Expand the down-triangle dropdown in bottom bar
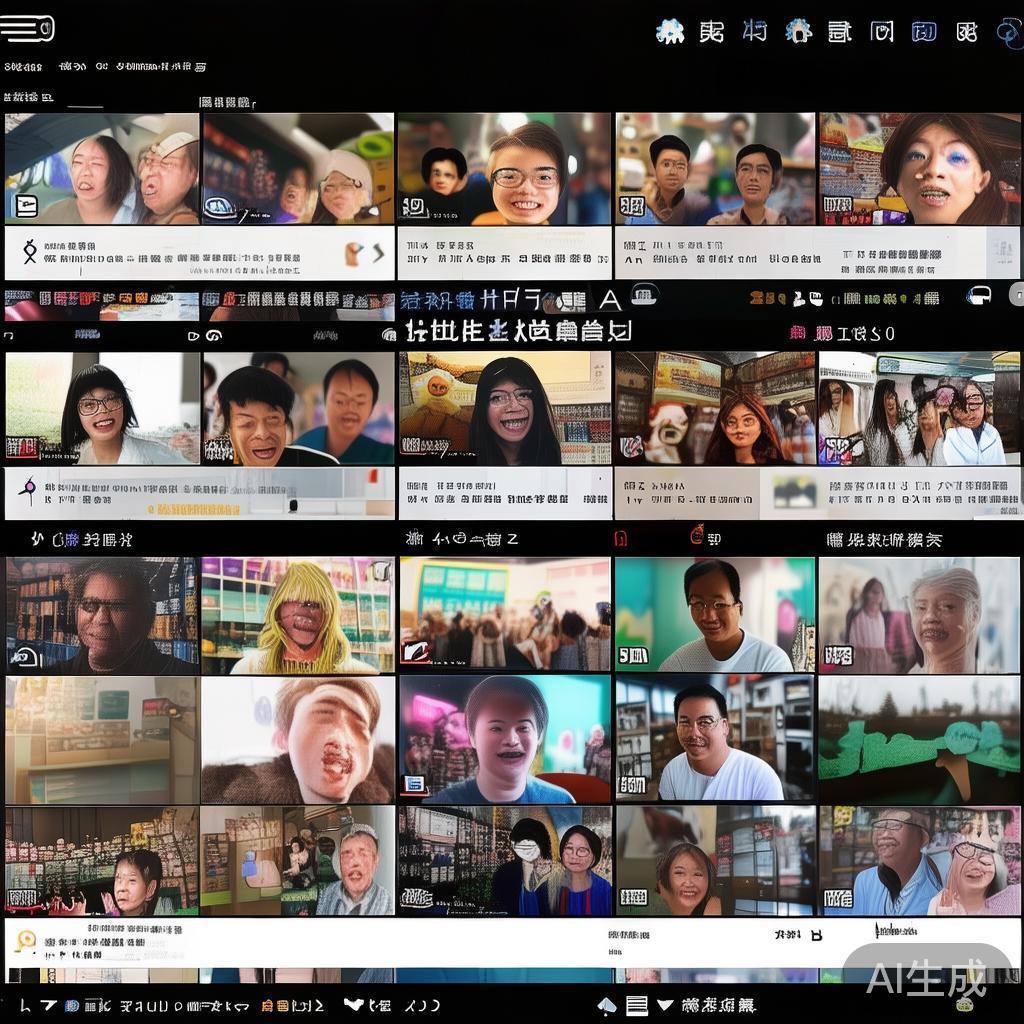This screenshot has width=1024, height=1024. 665,1005
